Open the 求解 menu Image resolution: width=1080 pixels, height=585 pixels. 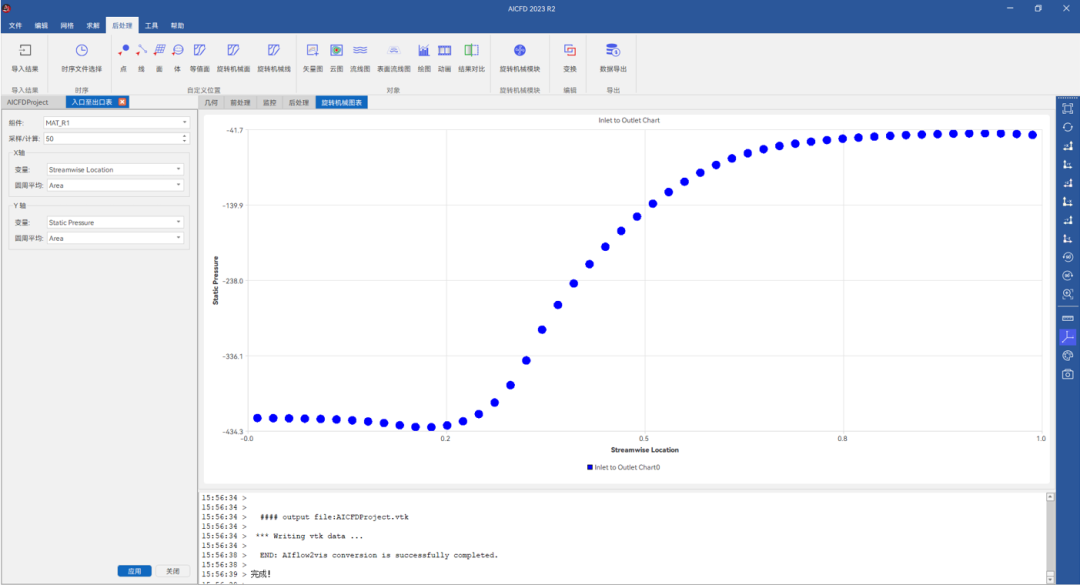click(x=93, y=25)
